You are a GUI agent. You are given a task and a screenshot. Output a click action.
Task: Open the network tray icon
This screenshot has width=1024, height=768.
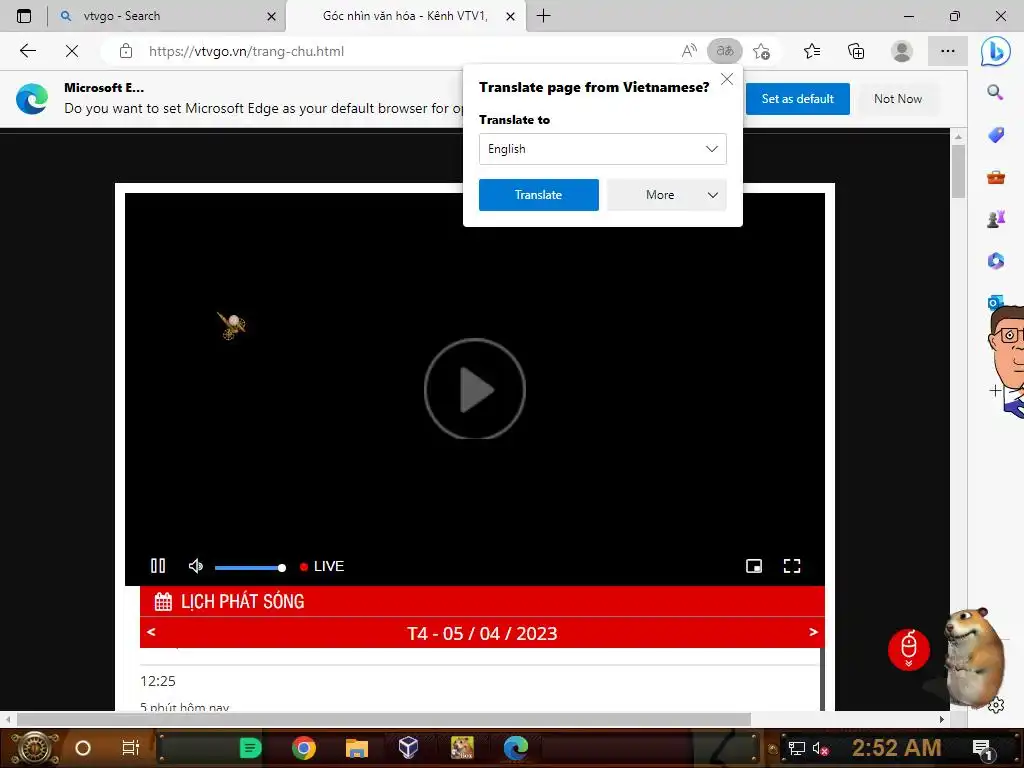(x=796, y=748)
